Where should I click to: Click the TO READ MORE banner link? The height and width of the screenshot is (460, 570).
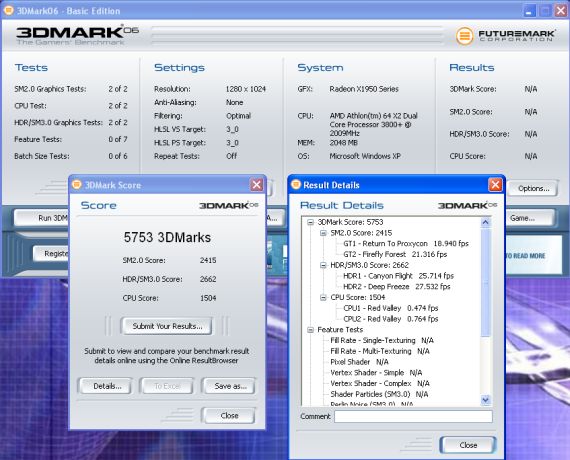pyautogui.click(x=525, y=256)
